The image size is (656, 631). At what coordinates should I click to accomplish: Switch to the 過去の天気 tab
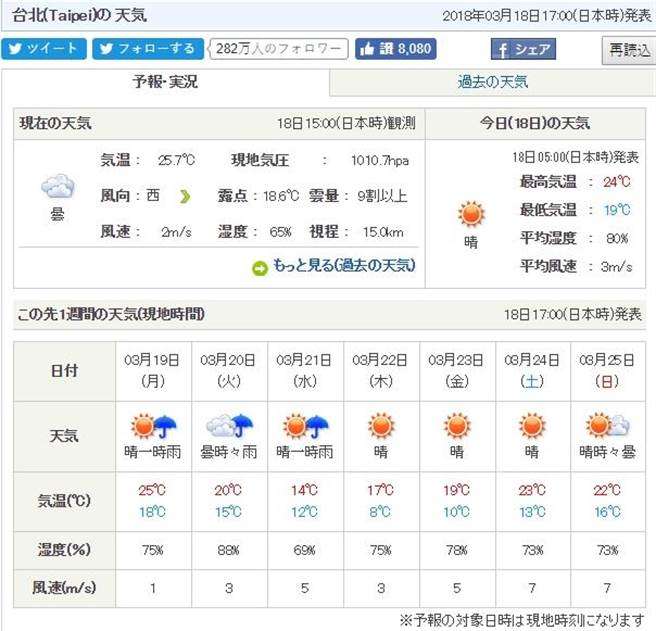click(492, 82)
